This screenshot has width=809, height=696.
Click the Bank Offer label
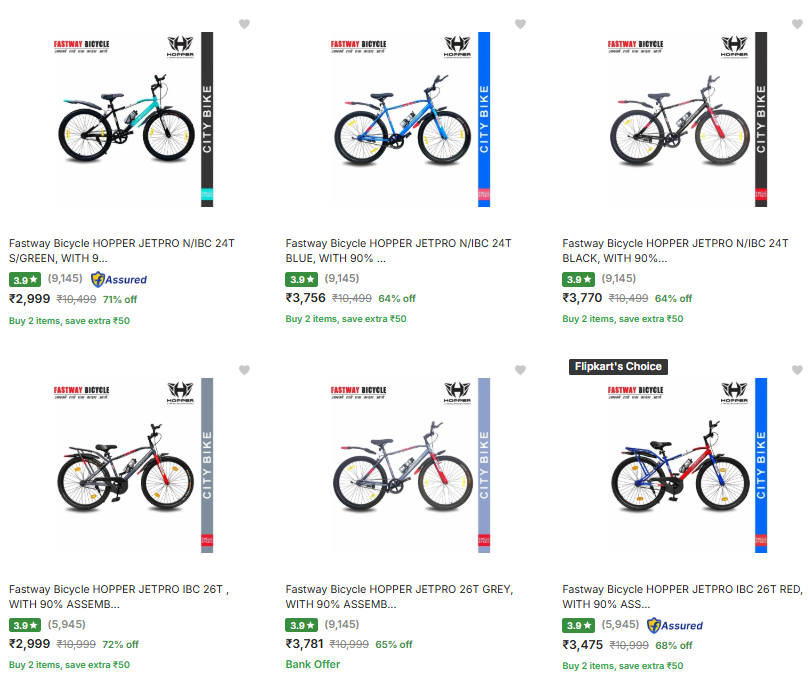[313, 664]
